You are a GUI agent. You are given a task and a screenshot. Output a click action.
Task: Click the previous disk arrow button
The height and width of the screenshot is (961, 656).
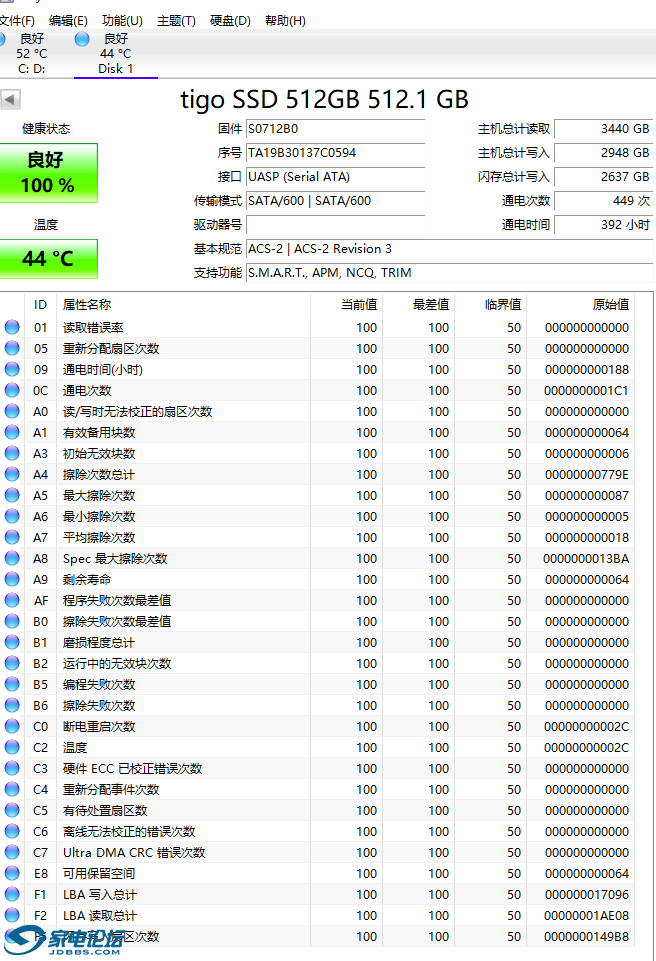click(10, 99)
